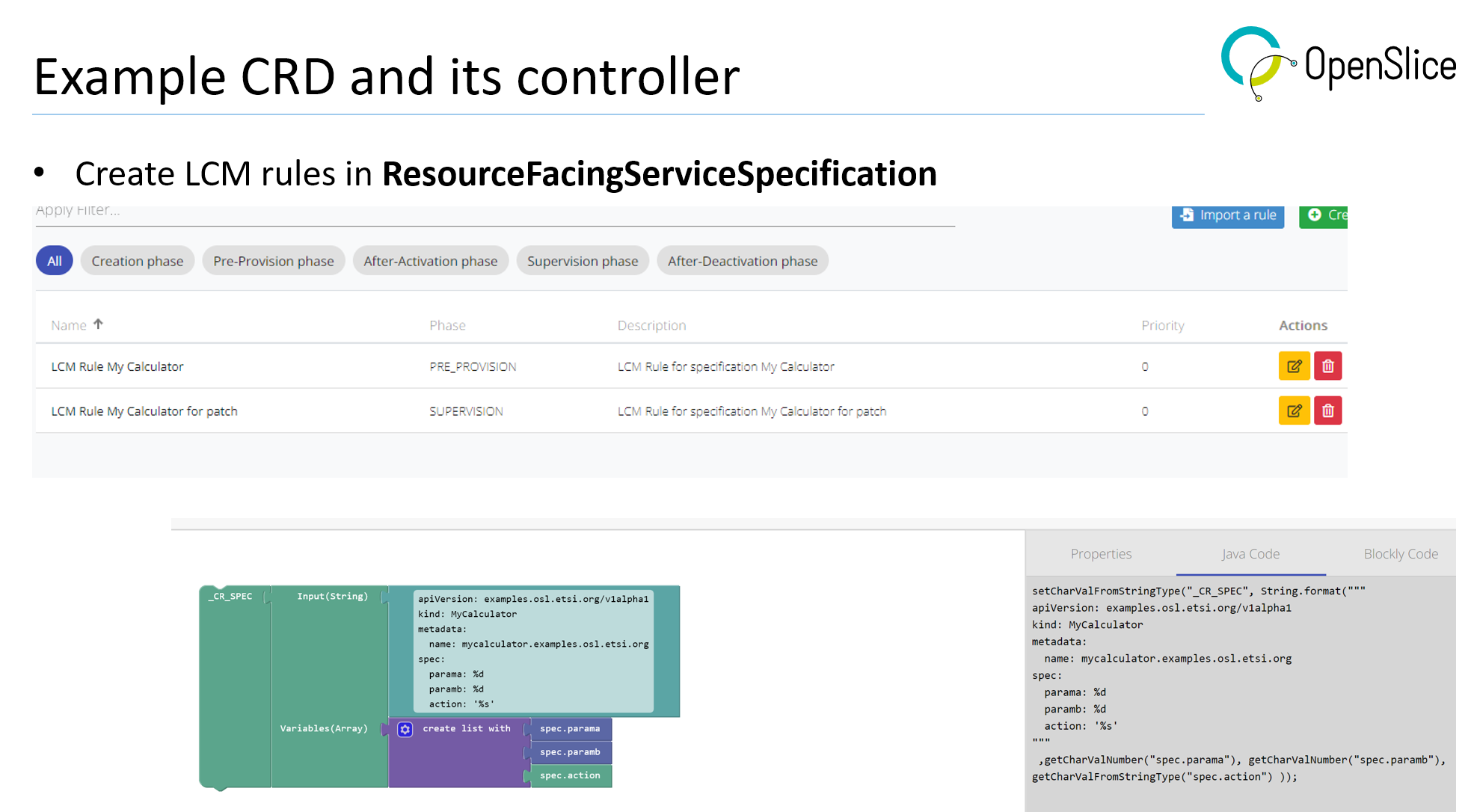Filter by Creation phase chip

[137, 261]
